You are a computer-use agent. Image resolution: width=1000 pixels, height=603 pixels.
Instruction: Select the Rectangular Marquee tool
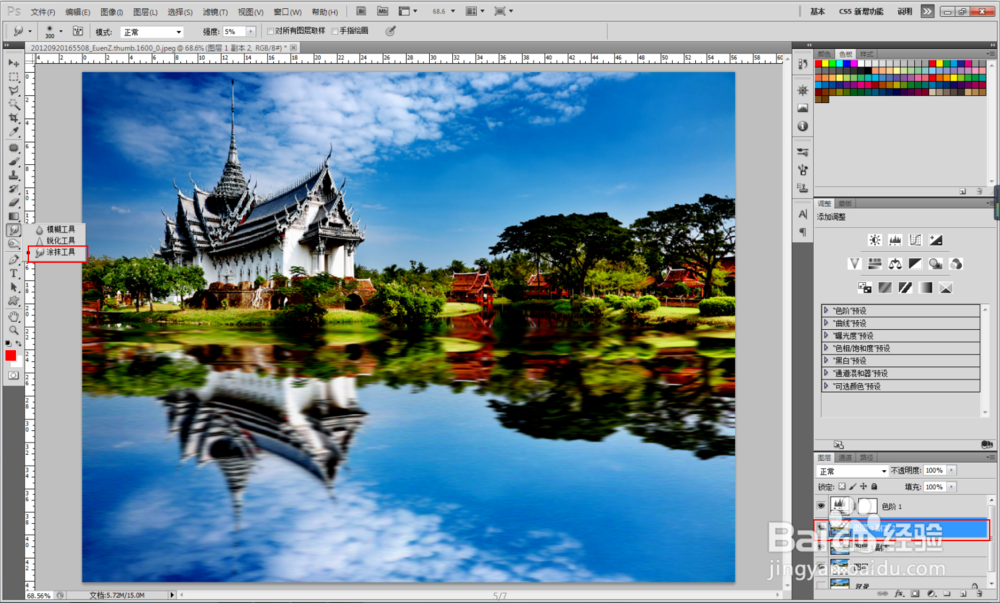tap(13, 76)
